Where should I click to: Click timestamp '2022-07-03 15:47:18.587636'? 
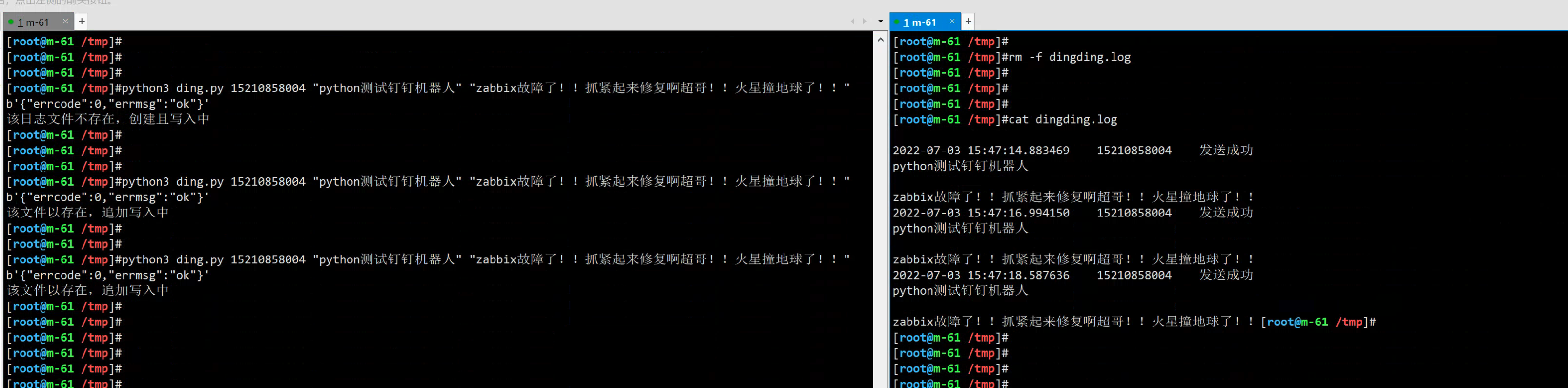[981, 275]
